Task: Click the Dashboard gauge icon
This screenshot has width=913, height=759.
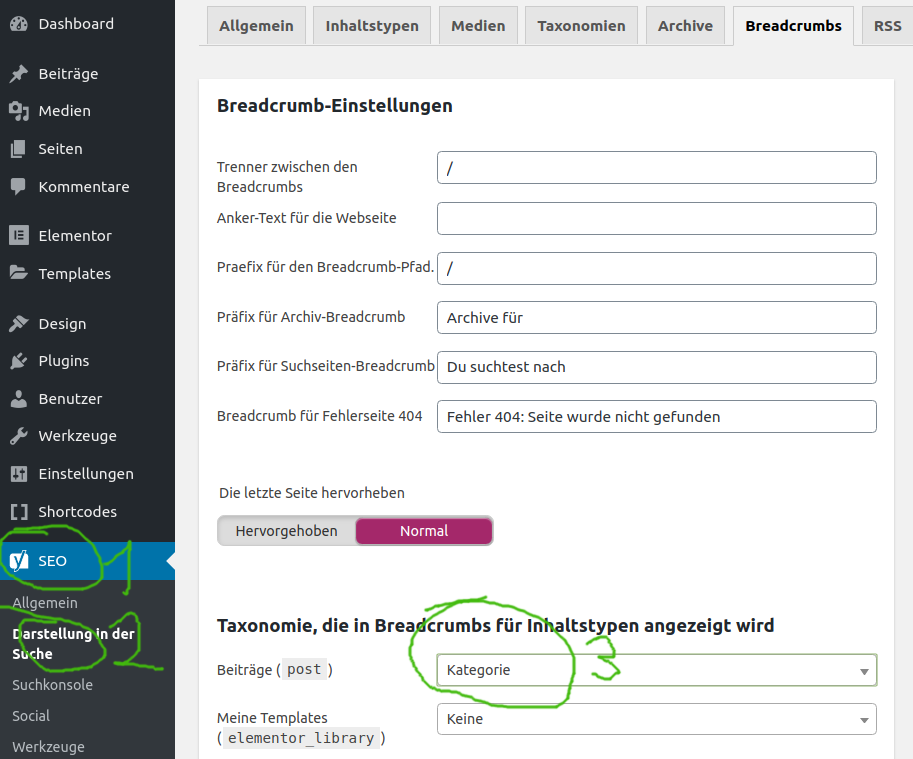Action: click(18, 23)
